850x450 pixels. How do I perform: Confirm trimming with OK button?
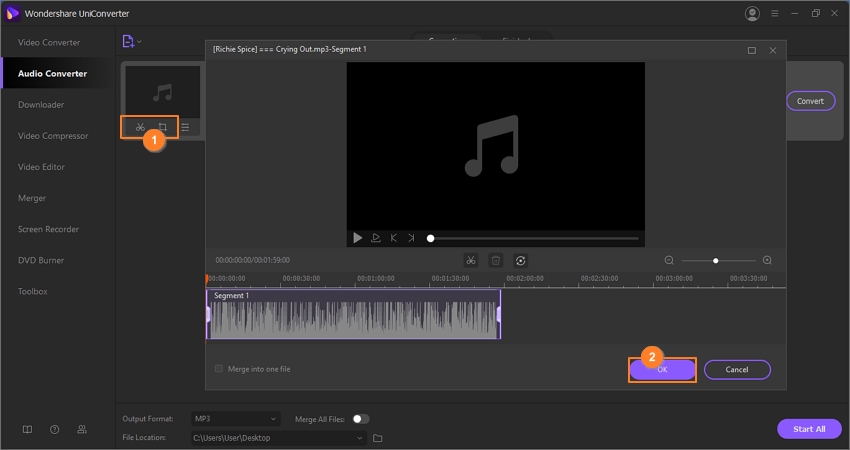pyautogui.click(x=662, y=370)
